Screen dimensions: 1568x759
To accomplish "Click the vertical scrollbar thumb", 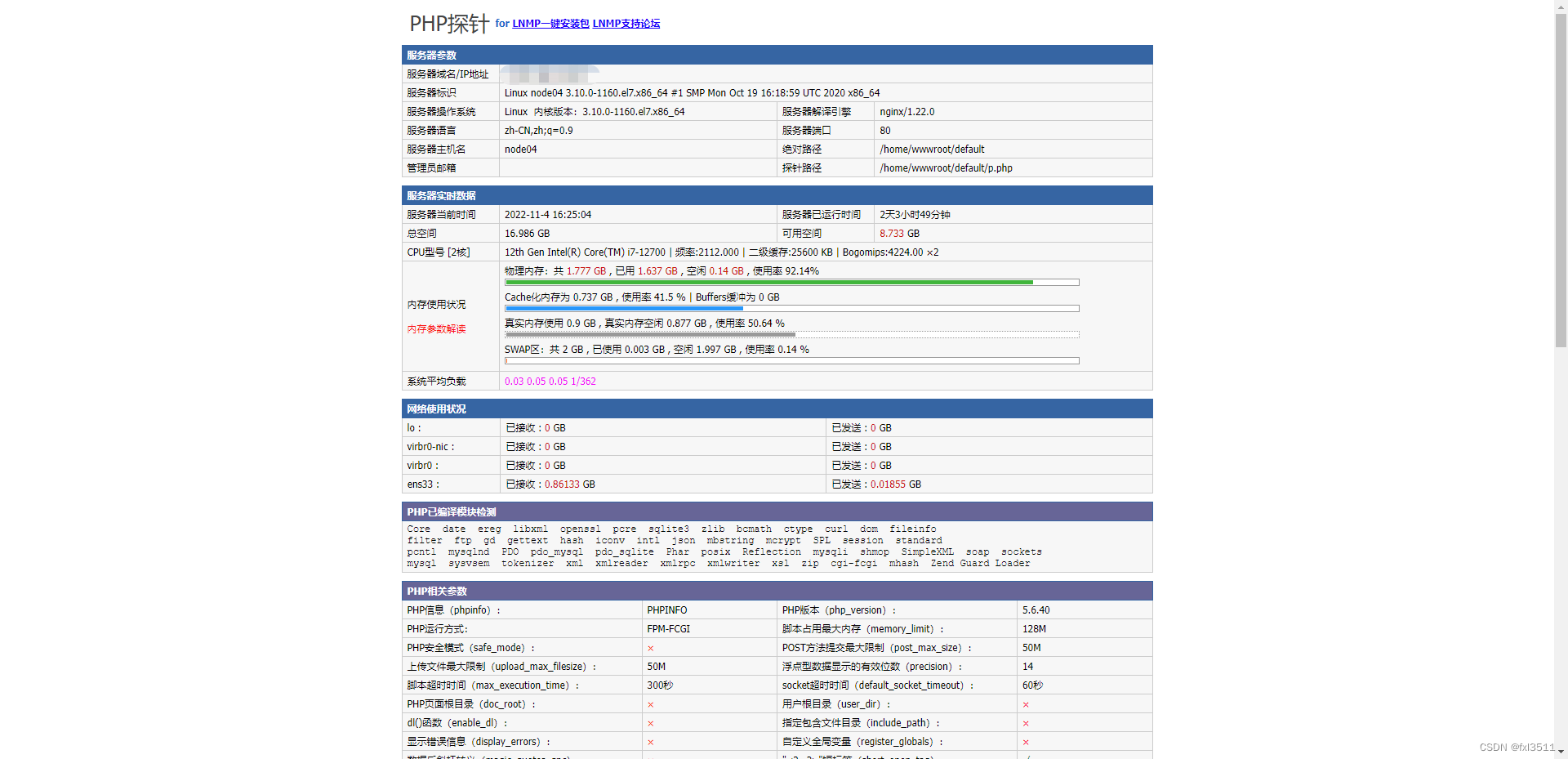I will (1561, 180).
